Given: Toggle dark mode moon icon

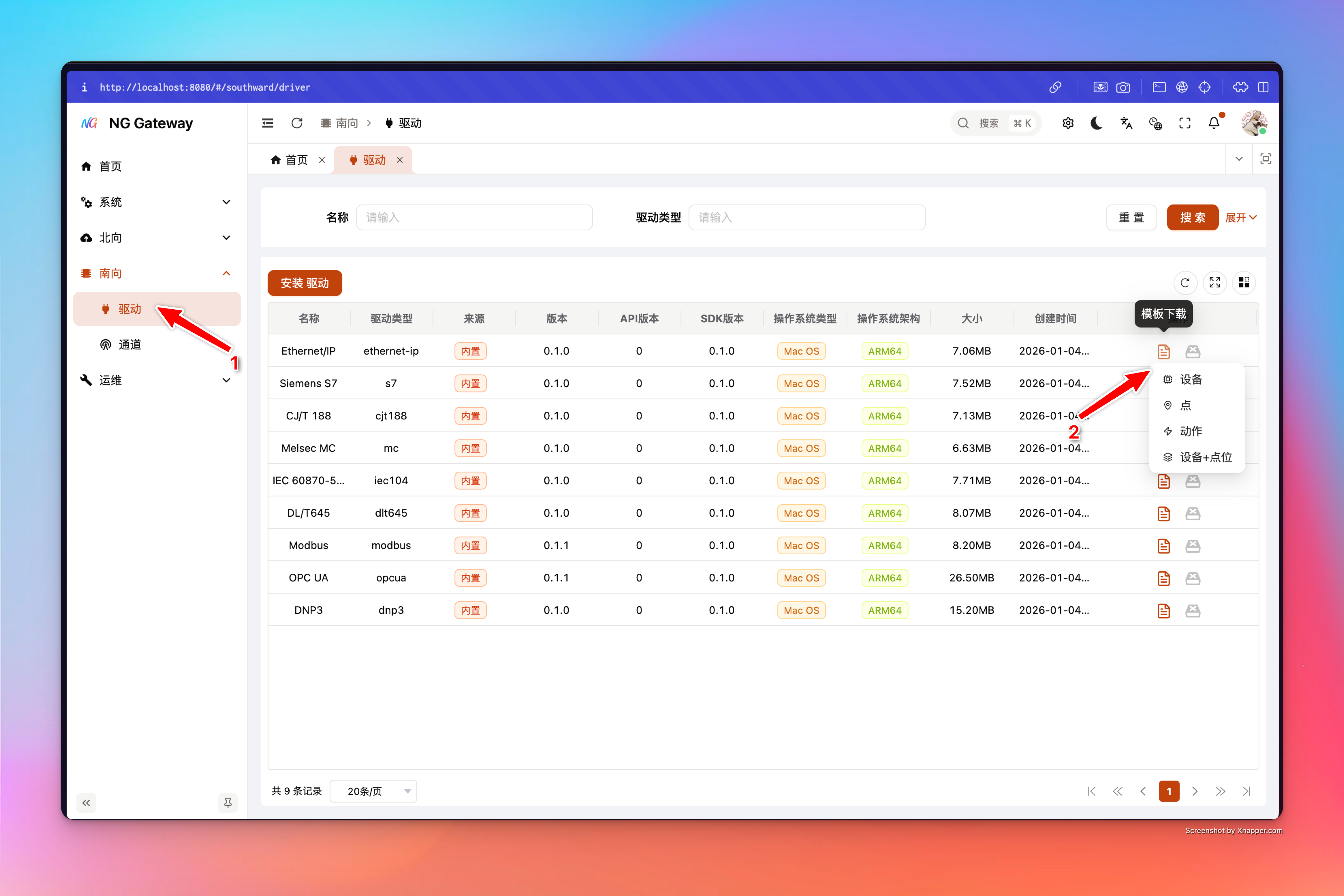Looking at the screenshot, I should click(x=1096, y=123).
